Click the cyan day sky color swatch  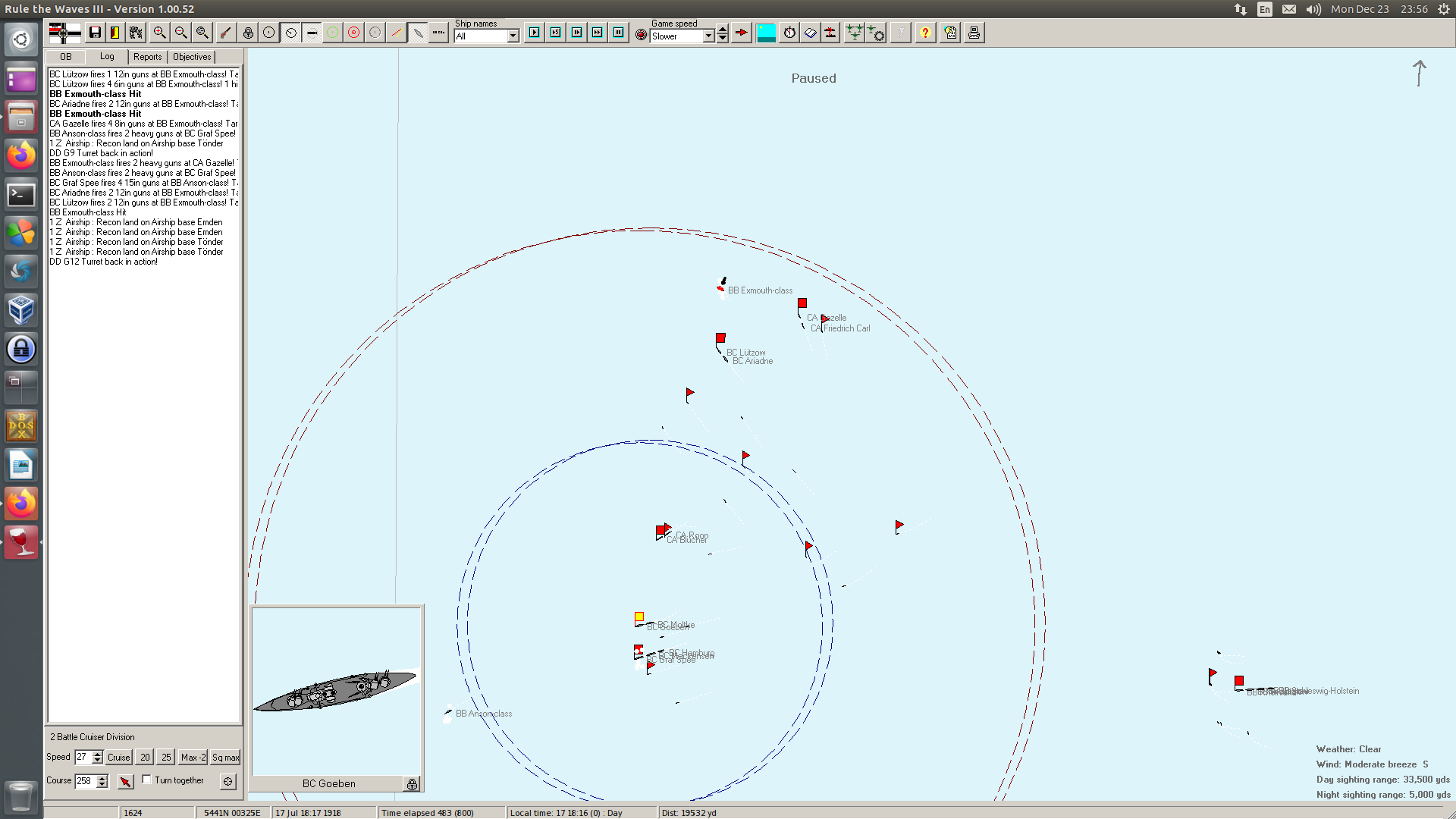(766, 33)
